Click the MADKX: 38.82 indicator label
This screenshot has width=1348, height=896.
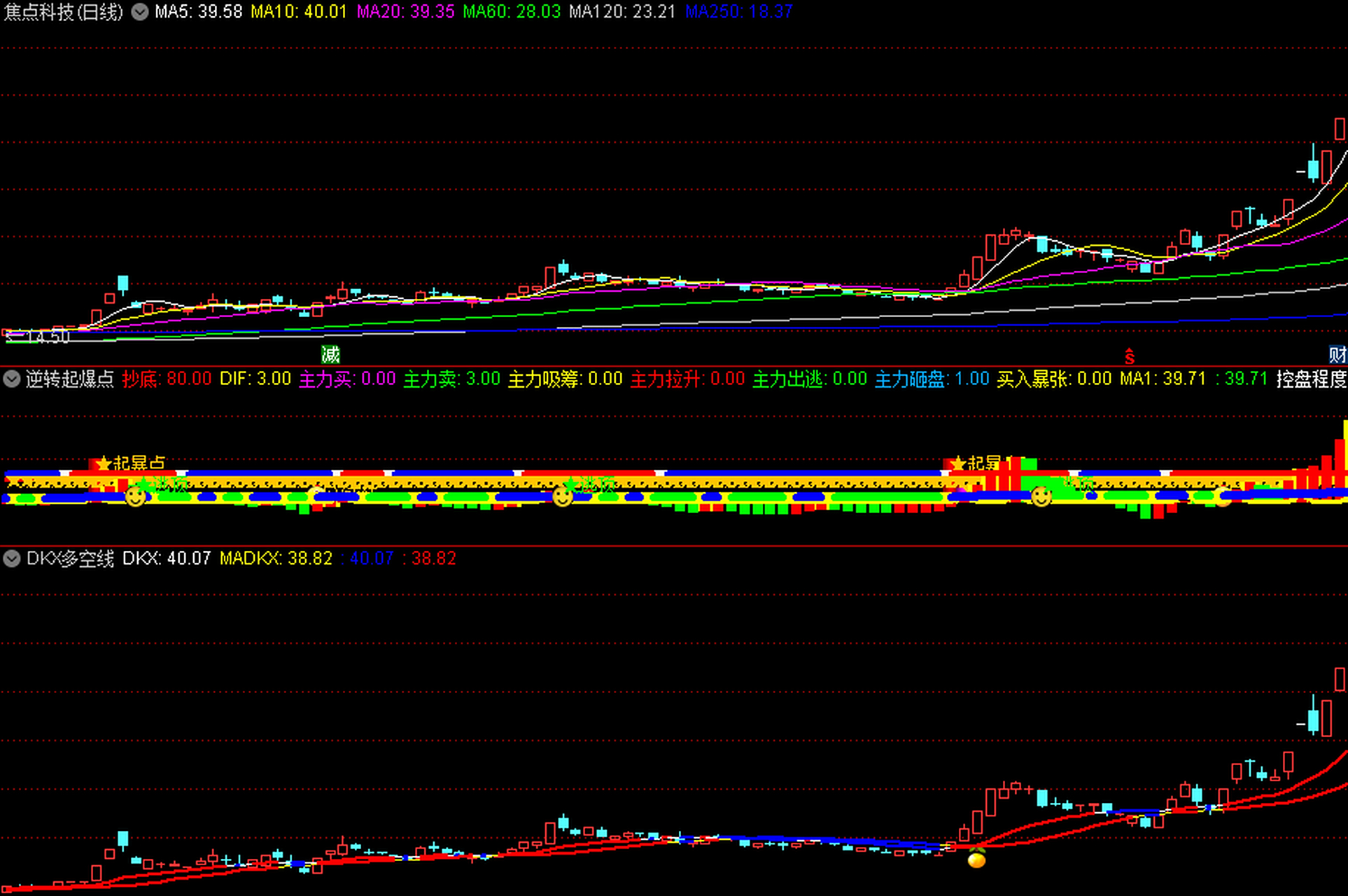pos(276,559)
